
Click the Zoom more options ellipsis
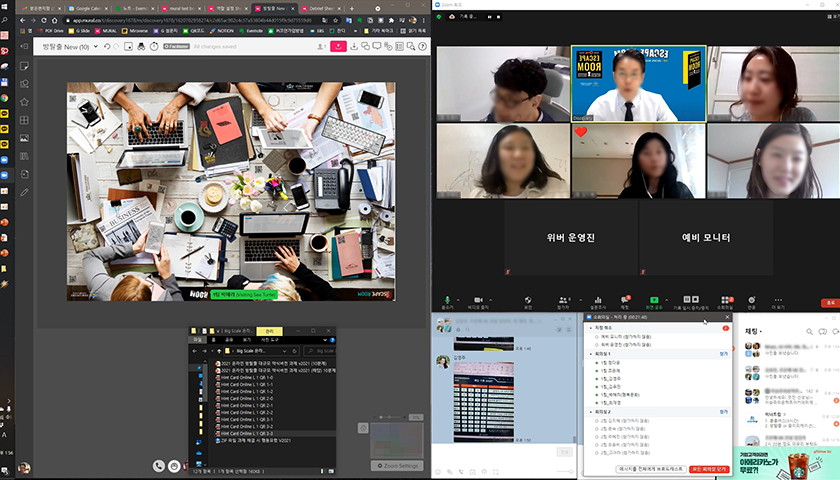pos(778,300)
